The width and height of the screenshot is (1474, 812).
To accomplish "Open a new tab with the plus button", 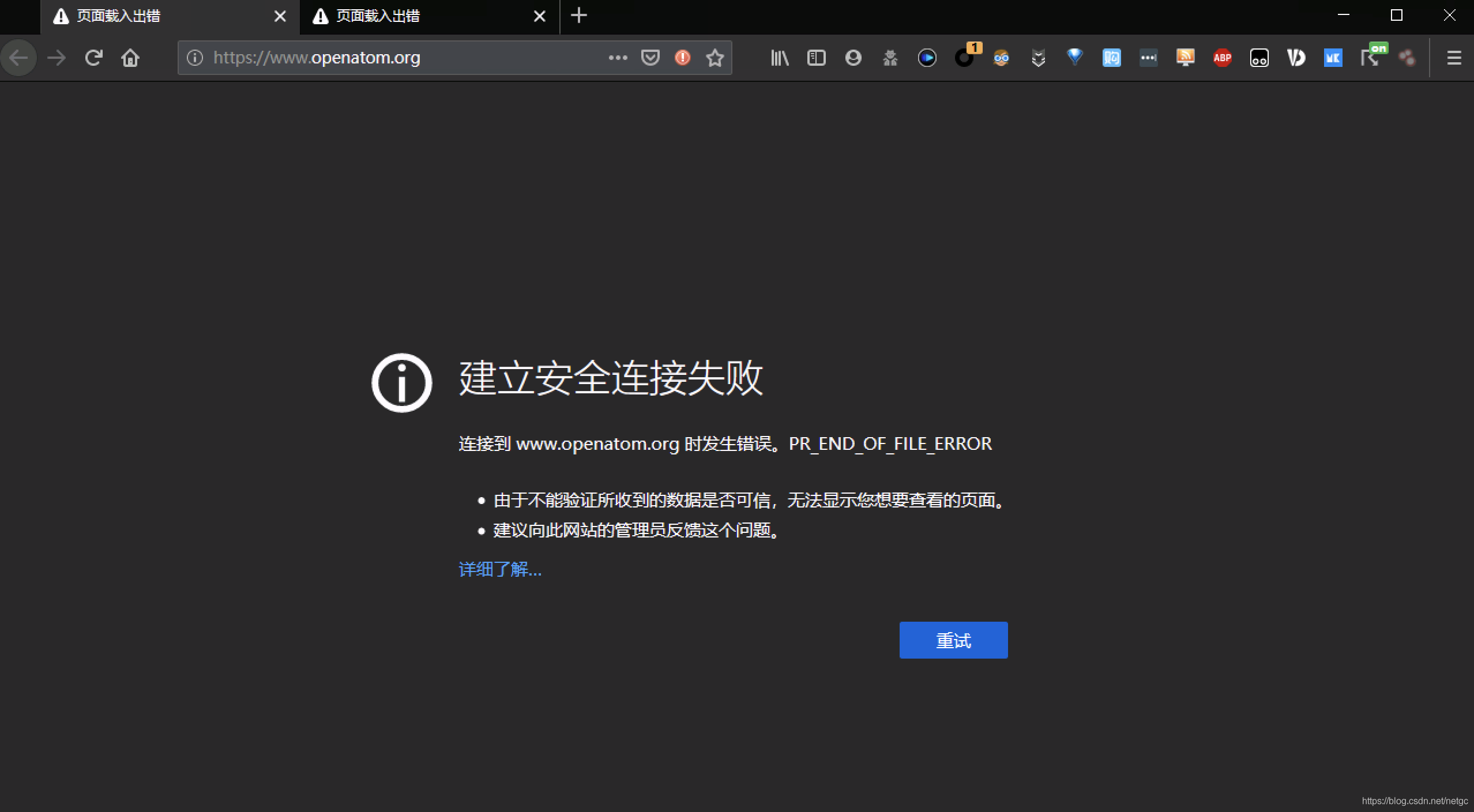I will click(x=578, y=16).
